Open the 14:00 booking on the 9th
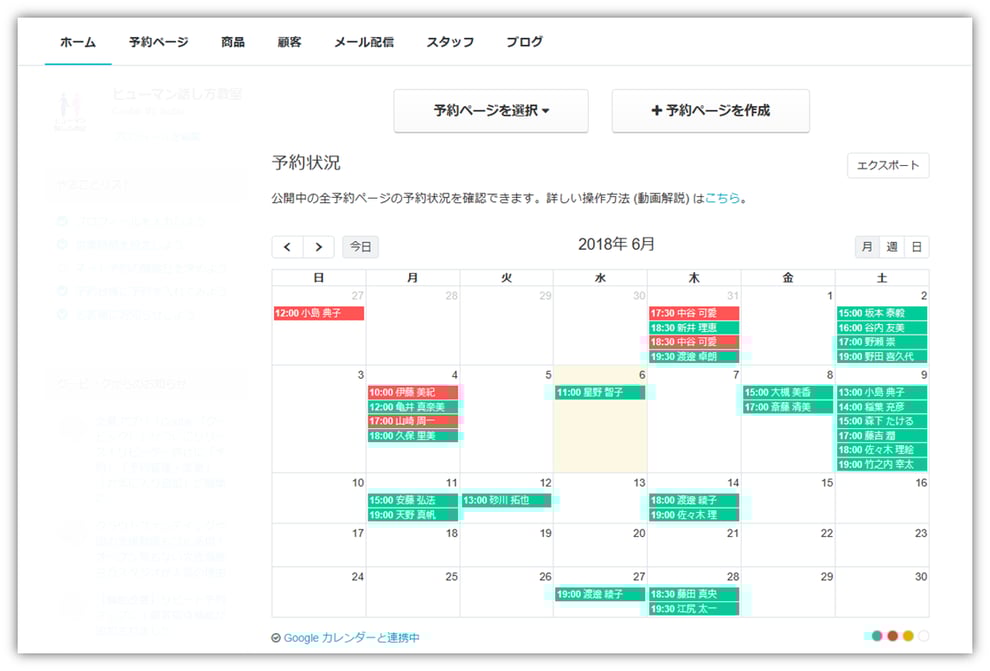 (x=882, y=407)
